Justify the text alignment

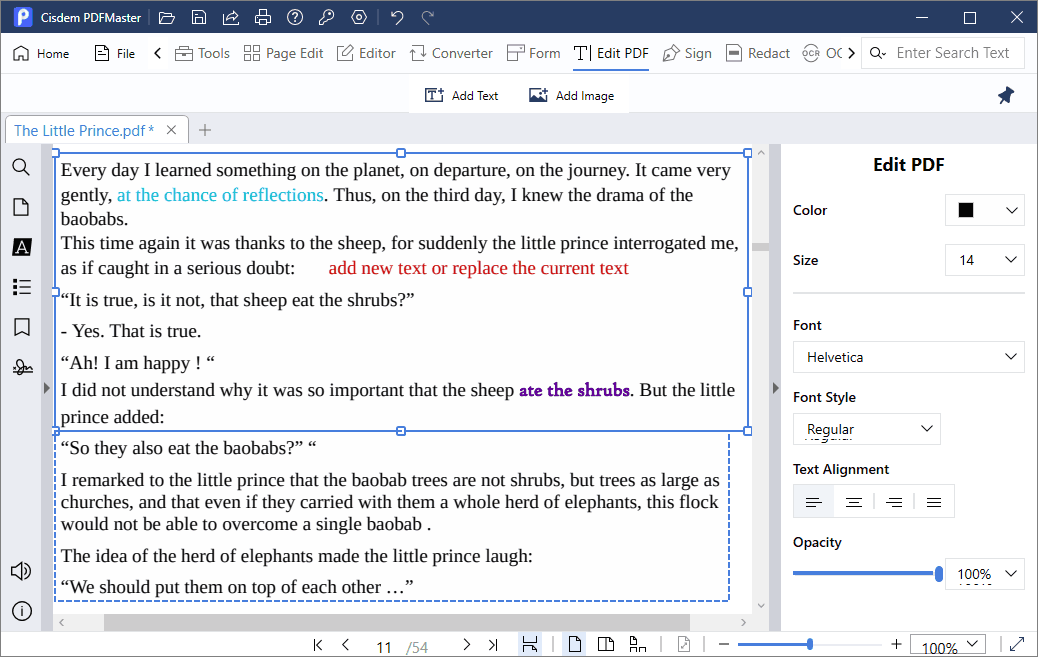pyautogui.click(x=934, y=502)
